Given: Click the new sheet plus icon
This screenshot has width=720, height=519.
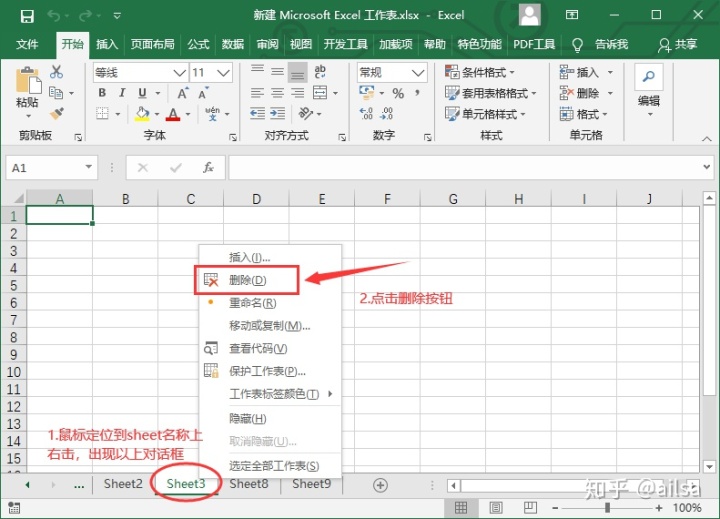Looking at the screenshot, I should pyautogui.click(x=380, y=485).
